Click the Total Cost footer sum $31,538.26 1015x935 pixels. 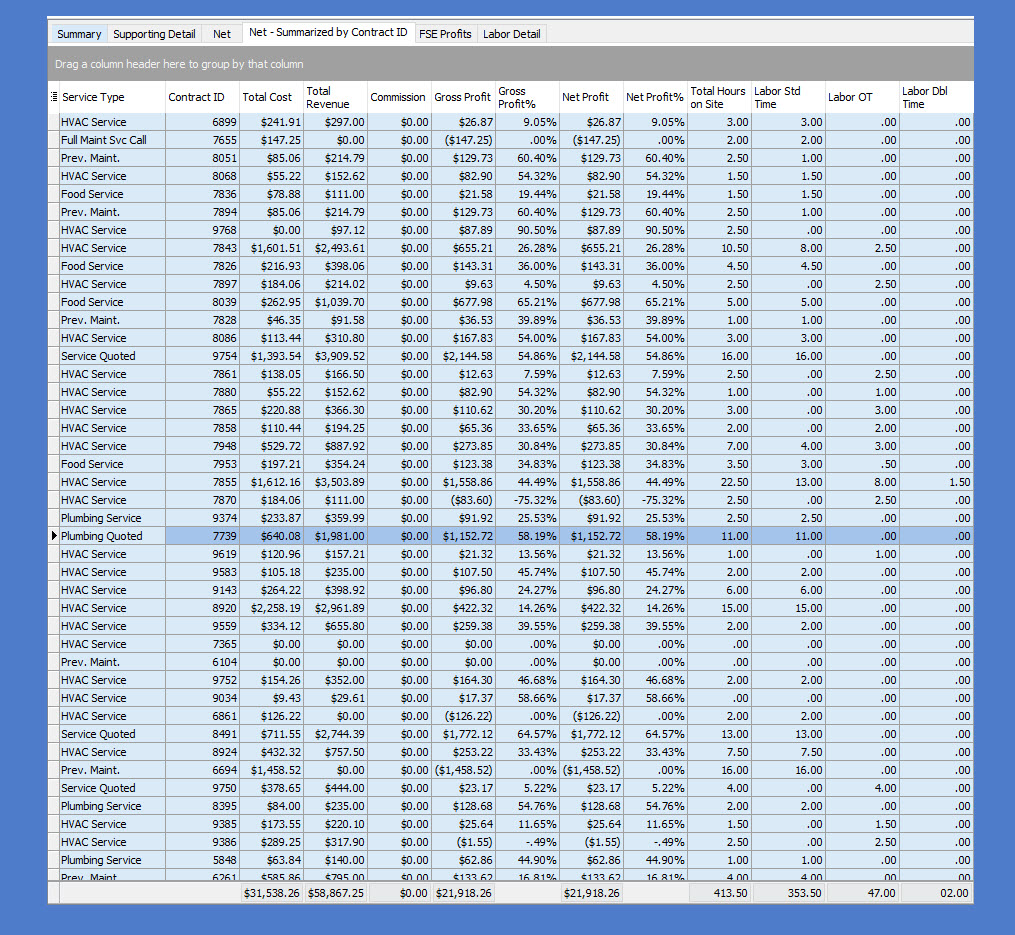tap(272, 893)
